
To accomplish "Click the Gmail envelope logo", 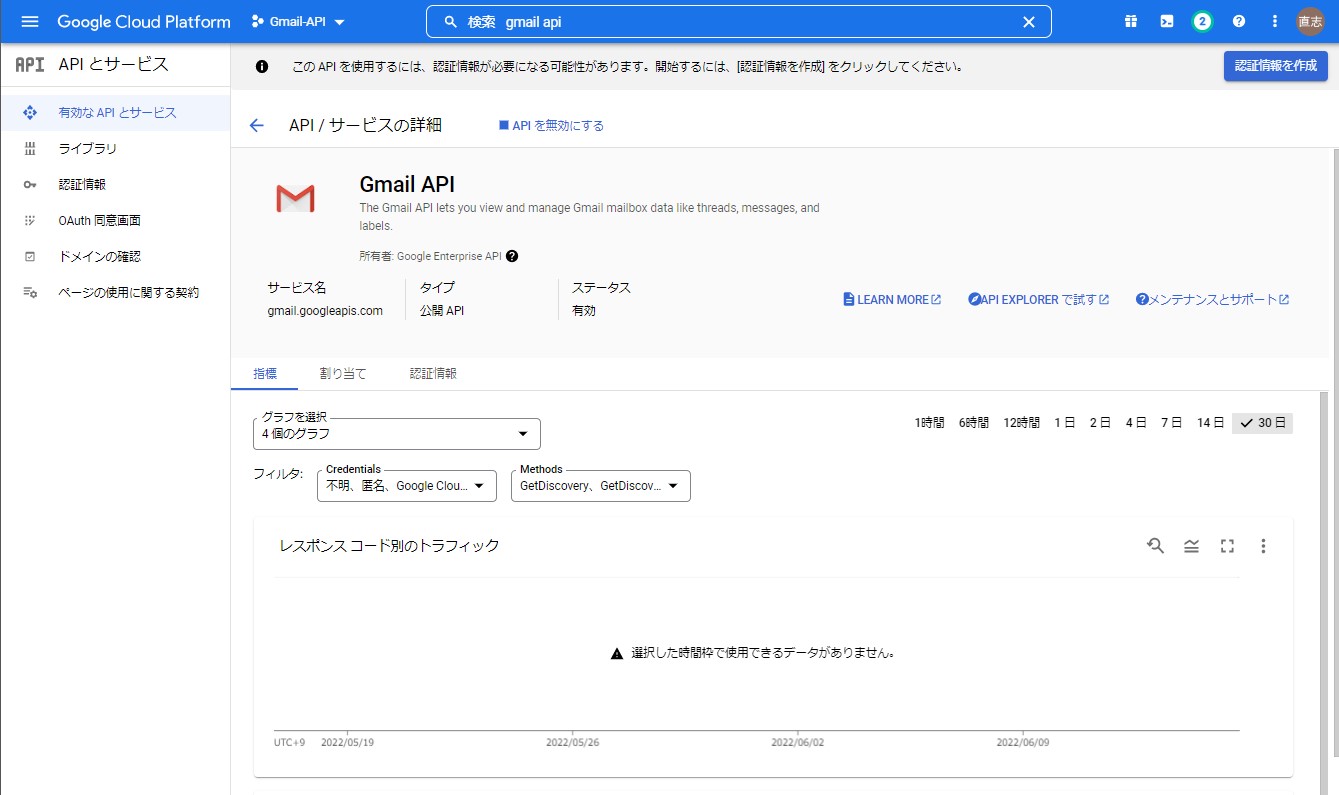I will coord(295,198).
